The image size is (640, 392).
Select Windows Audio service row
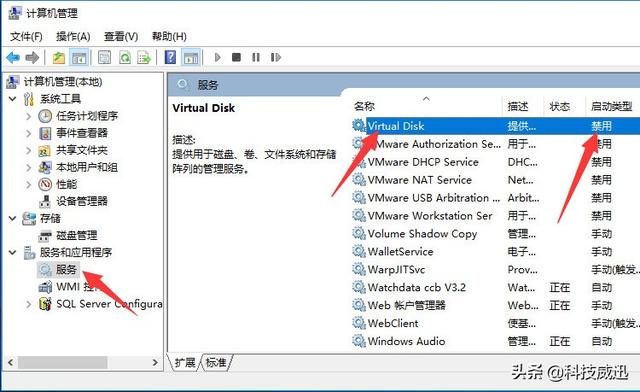tap(496, 341)
